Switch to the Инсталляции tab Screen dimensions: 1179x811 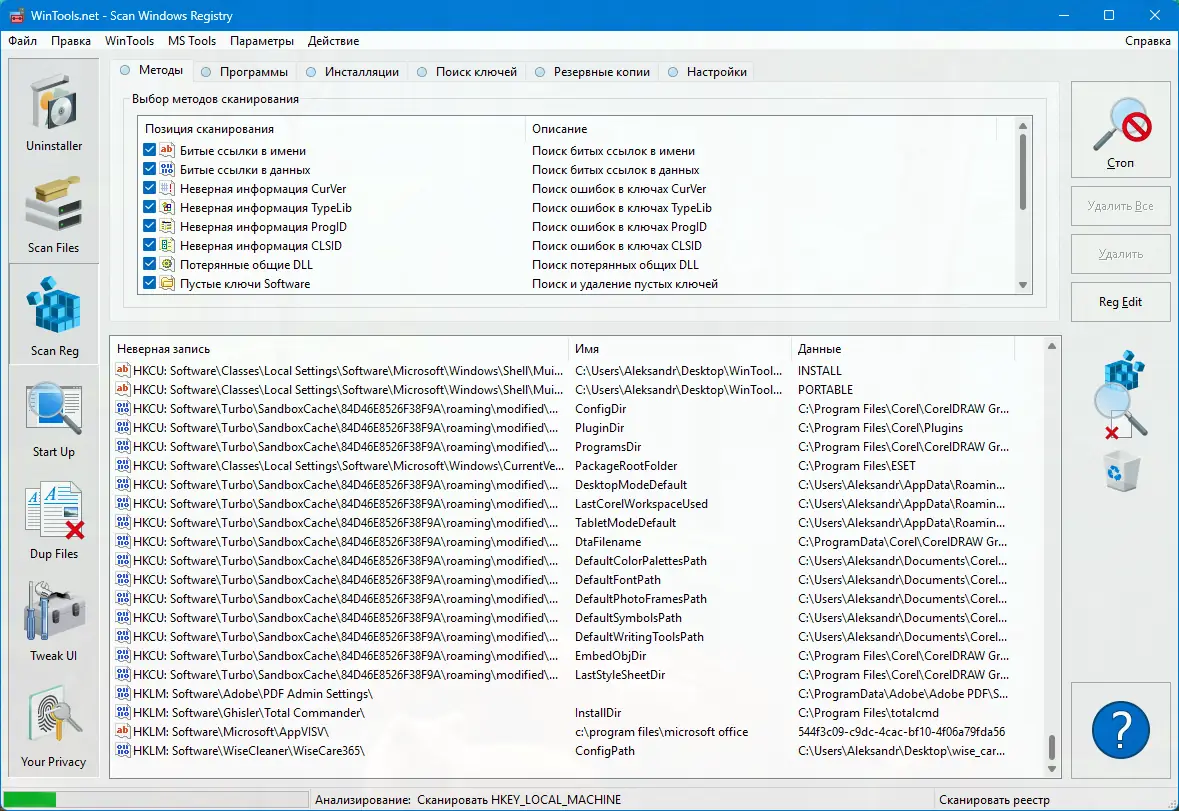coord(353,72)
